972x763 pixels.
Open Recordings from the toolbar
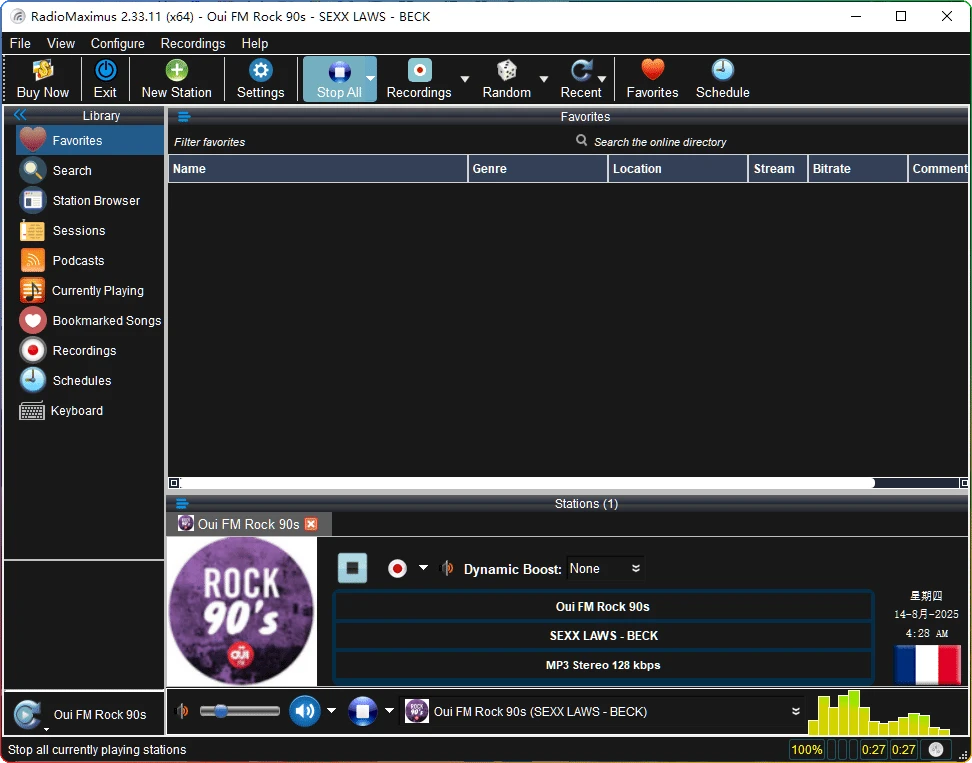click(x=419, y=79)
